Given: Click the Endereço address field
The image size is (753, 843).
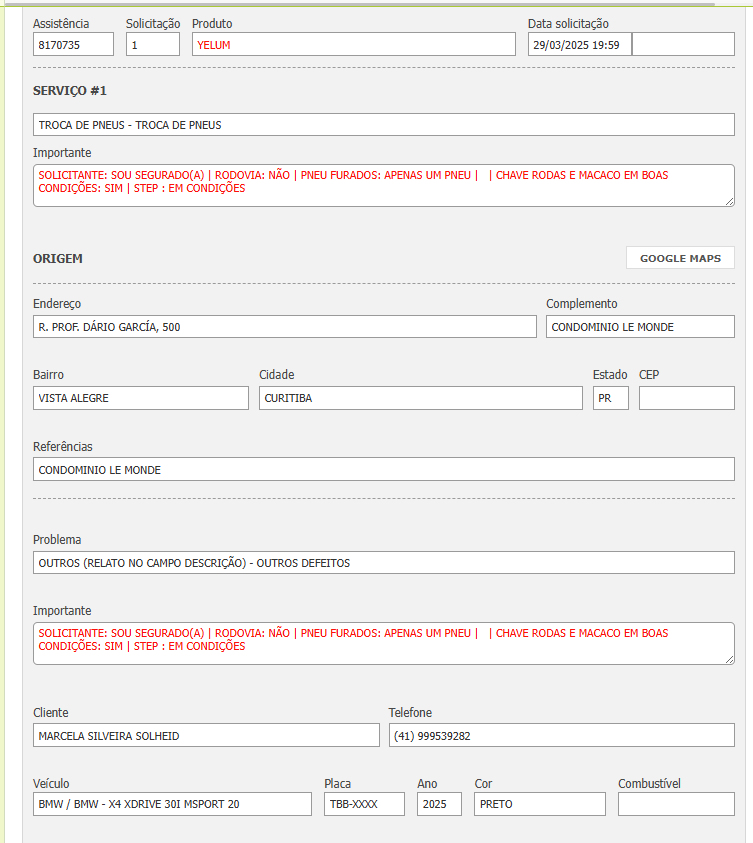Looking at the screenshot, I should pyautogui.click(x=284, y=327).
